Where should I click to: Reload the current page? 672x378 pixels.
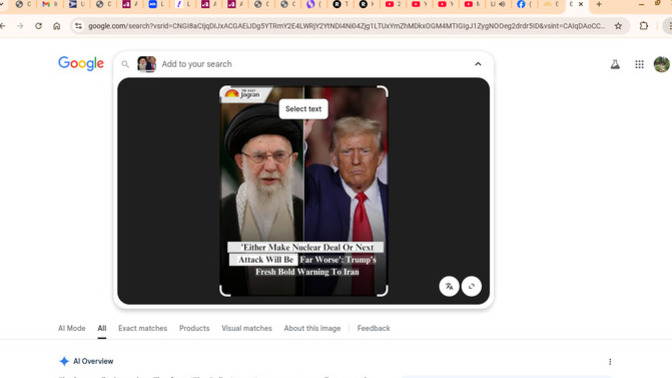(39, 26)
